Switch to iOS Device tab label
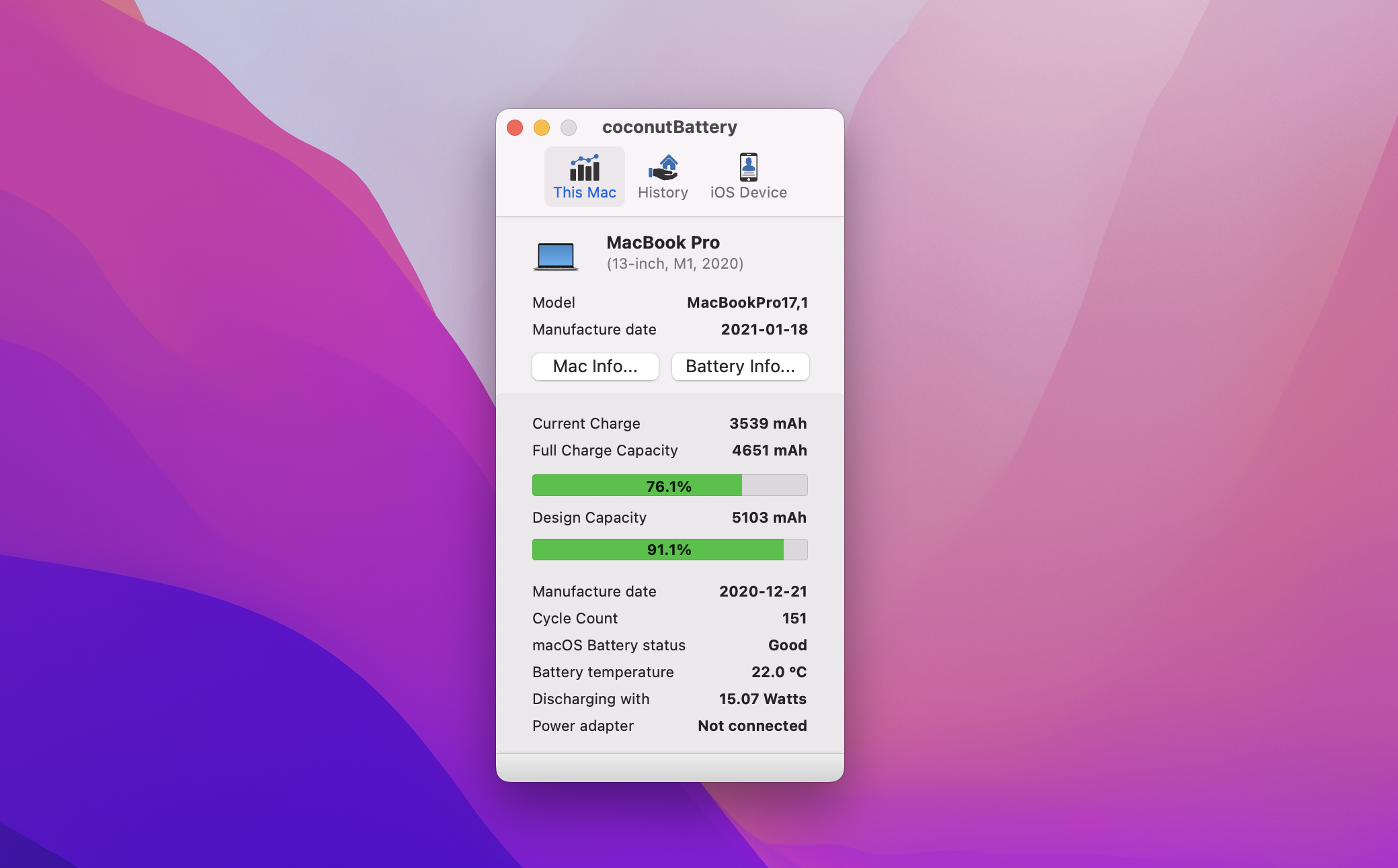 tap(748, 193)
